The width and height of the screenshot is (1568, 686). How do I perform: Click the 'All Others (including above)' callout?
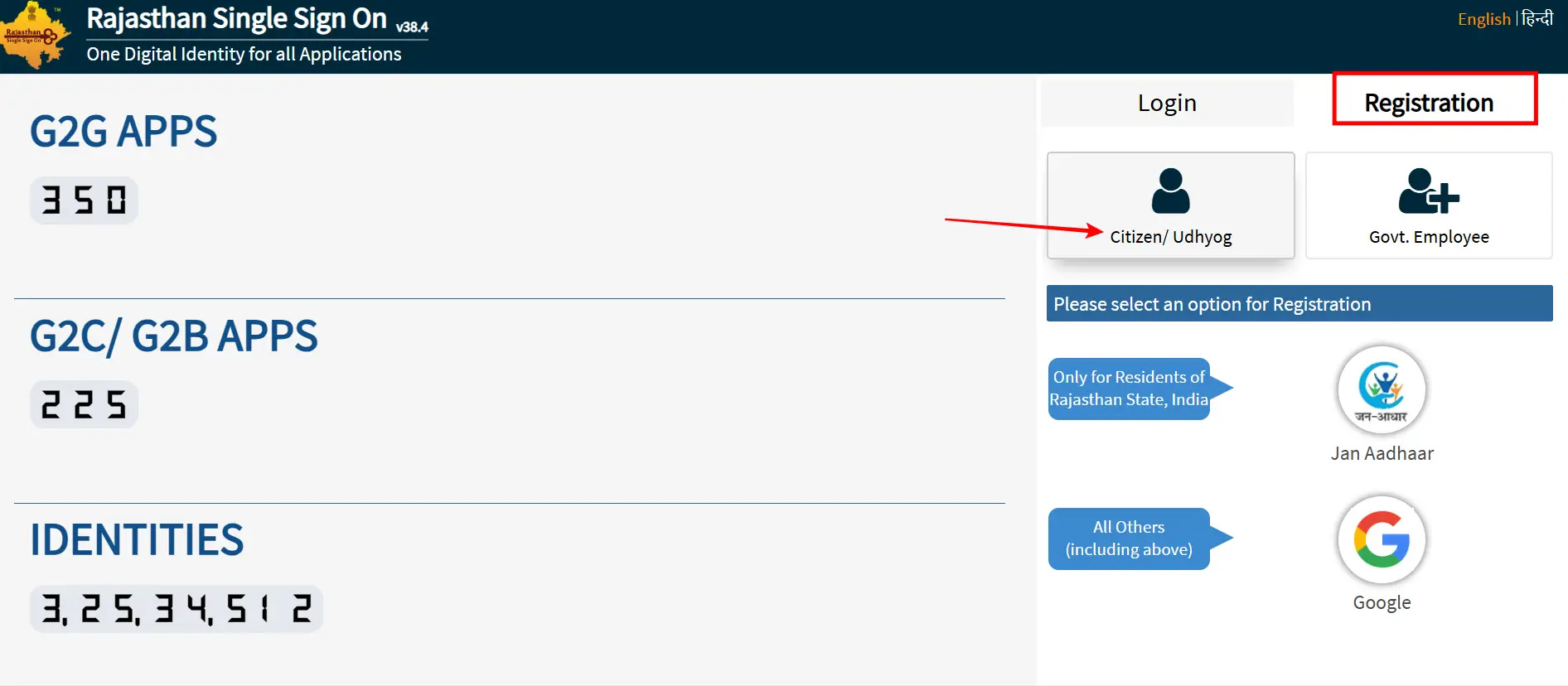[x=1129, y=539]
